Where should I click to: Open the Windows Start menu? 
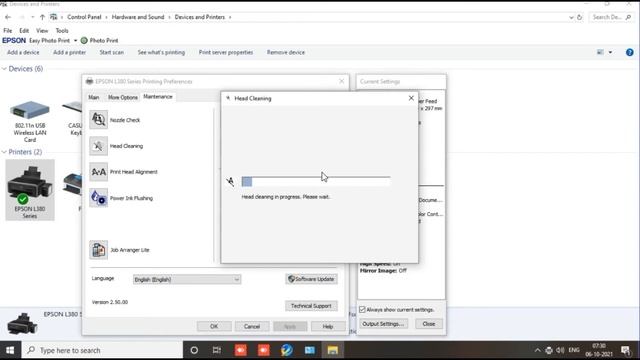click(10, 350)
